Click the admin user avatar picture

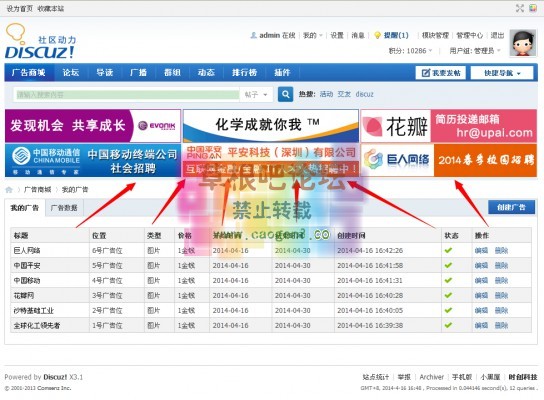(523, 43)
